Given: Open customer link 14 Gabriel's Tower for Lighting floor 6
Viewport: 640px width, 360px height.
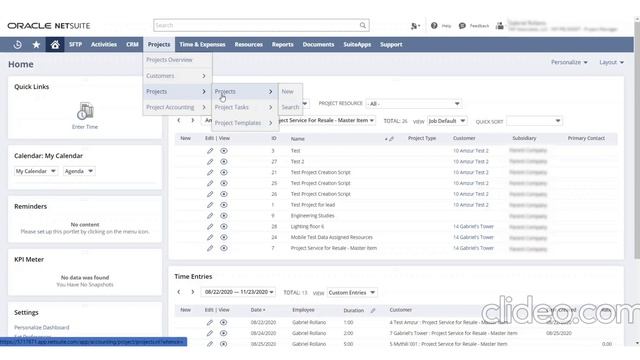Looking at the screenshot, I should [473, 227].
